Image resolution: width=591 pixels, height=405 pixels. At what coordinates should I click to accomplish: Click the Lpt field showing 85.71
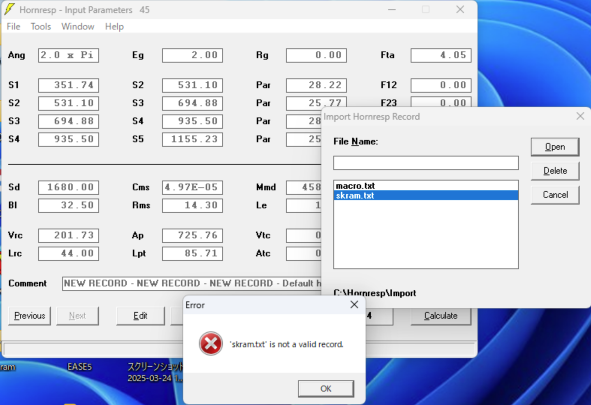192,254
